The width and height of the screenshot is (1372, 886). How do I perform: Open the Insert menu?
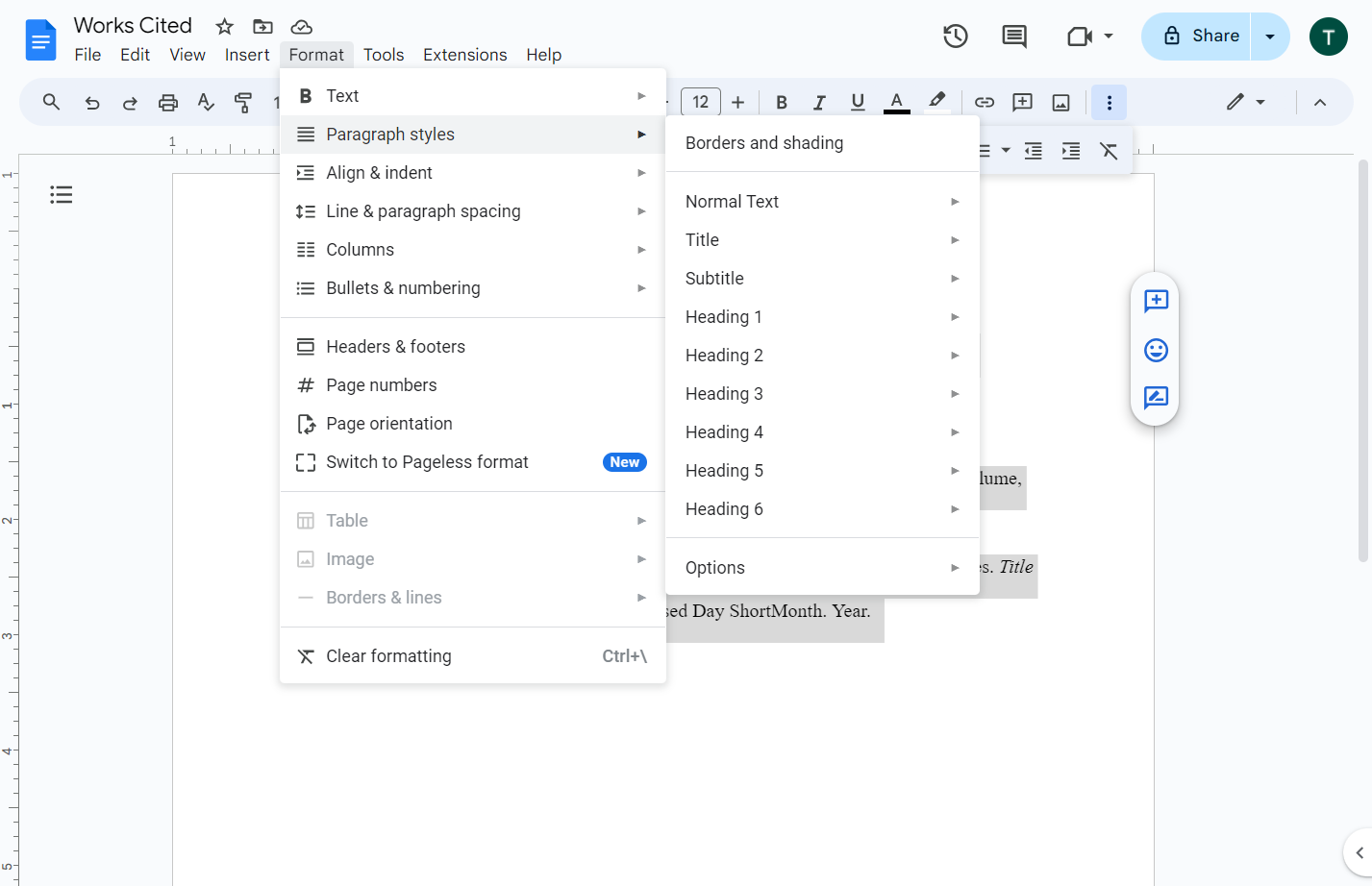[x=247, y=55]
